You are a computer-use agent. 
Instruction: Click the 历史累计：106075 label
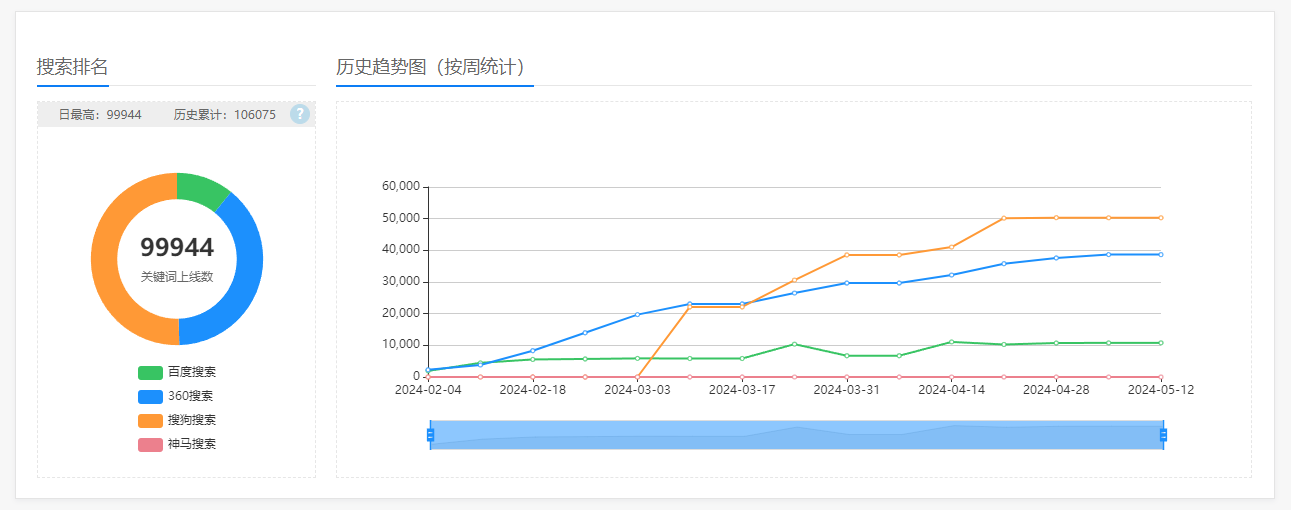coord(225,115)
